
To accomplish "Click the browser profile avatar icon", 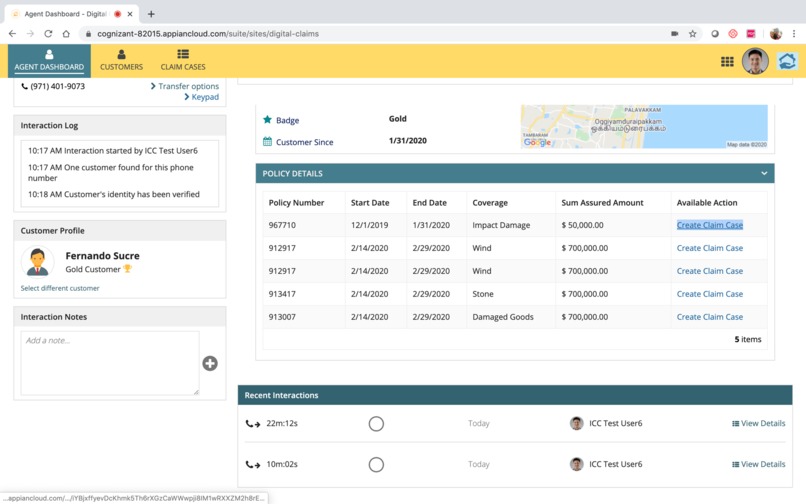I will 776,33.
